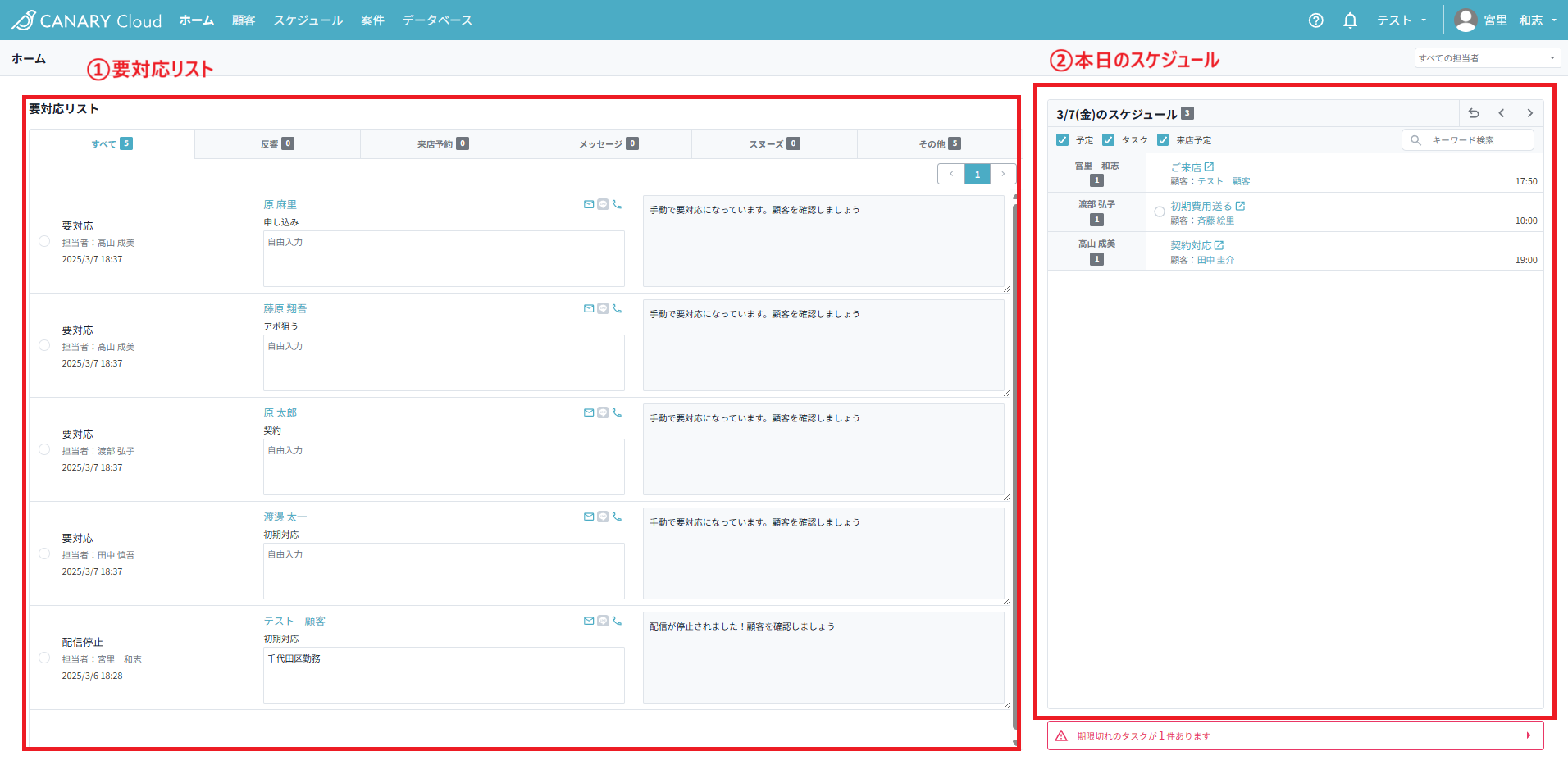Expand the テスト account dropdown
1568x765 pixels.
[x=1402, y=20]
